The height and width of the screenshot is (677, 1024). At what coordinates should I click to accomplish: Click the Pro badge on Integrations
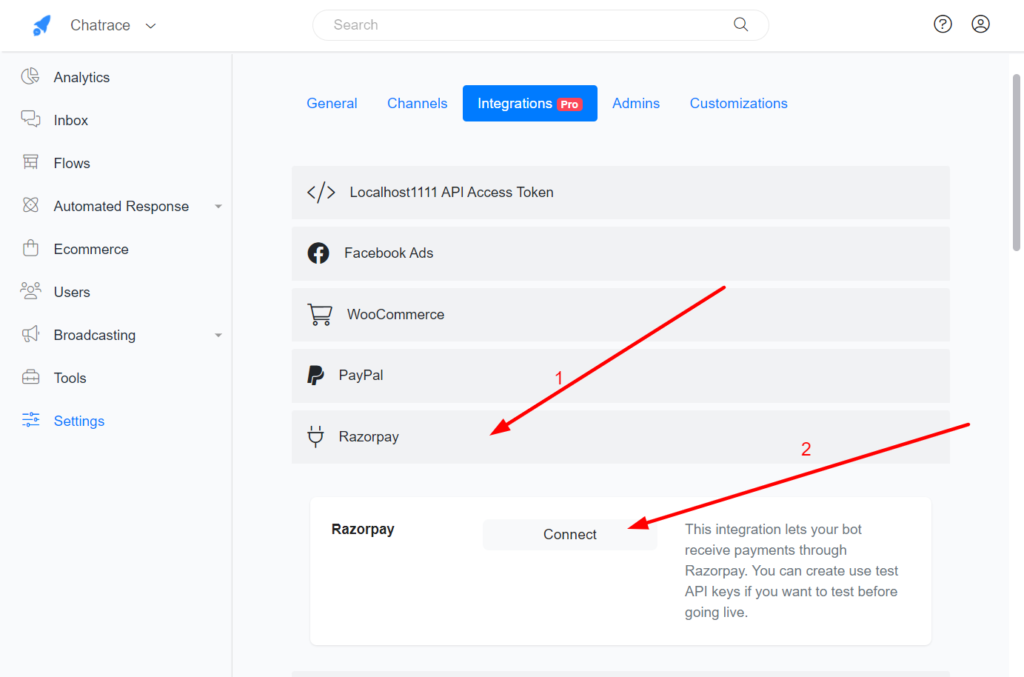point(569,104)
